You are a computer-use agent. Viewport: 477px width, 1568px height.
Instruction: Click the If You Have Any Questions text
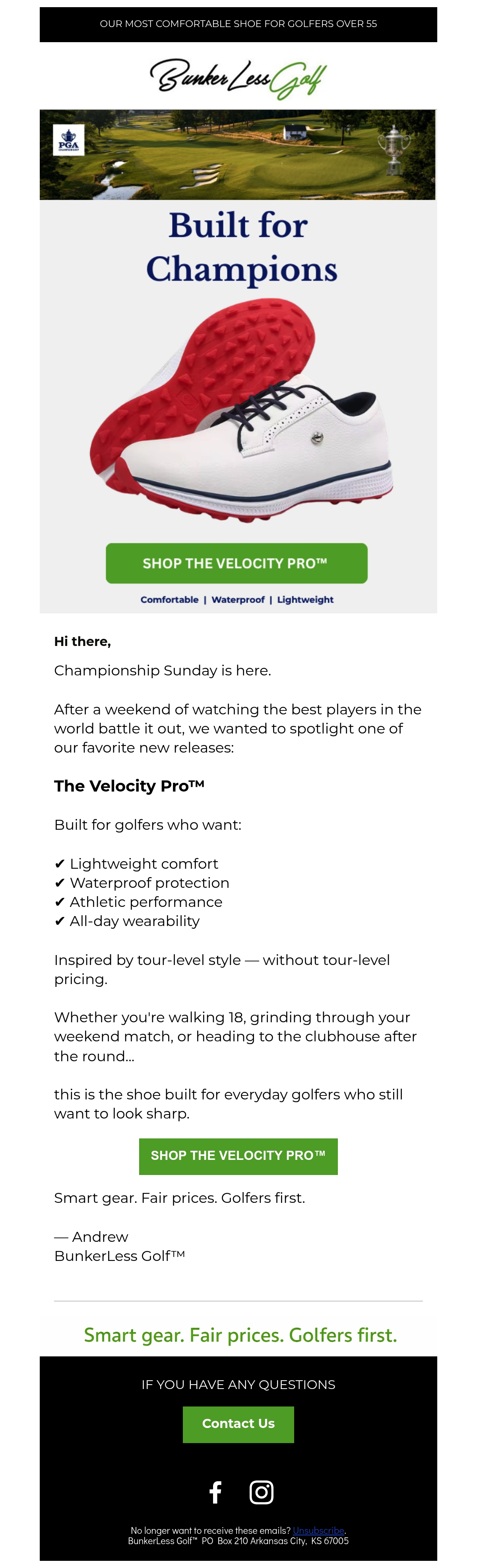pyautogui.click(x=238, y=1384)
